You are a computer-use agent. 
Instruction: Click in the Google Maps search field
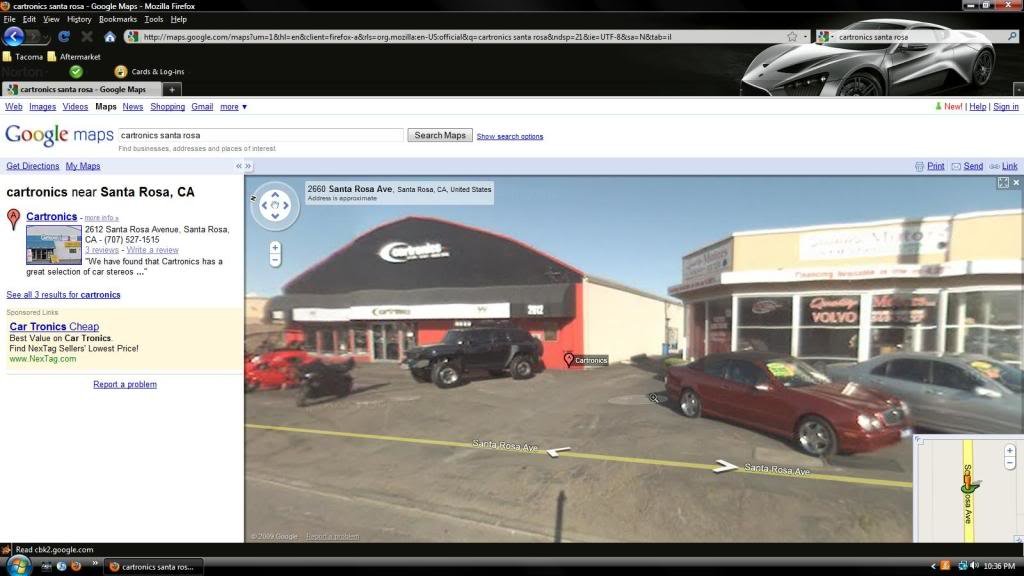click(261, 135)
